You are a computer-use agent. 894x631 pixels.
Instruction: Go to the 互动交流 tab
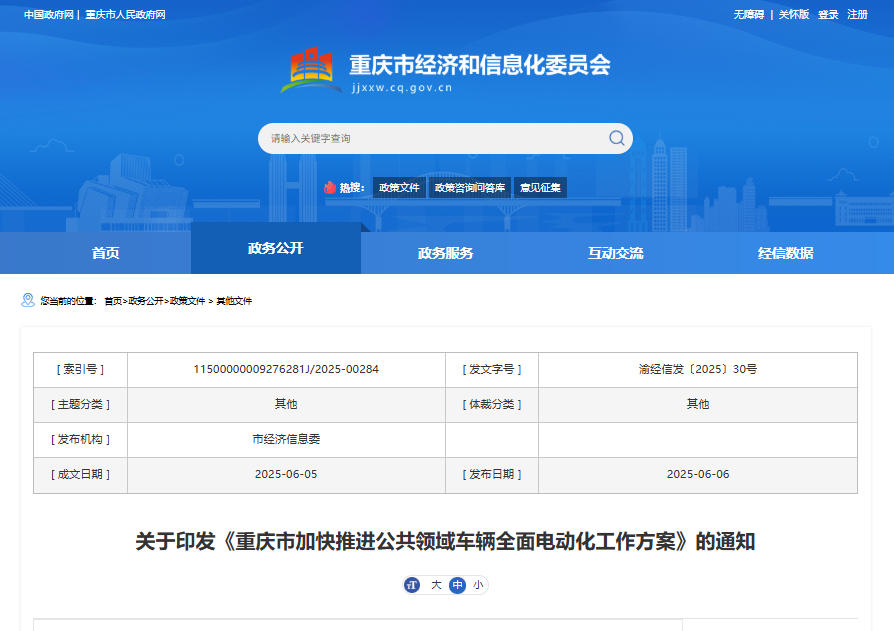tap(615, 253)
